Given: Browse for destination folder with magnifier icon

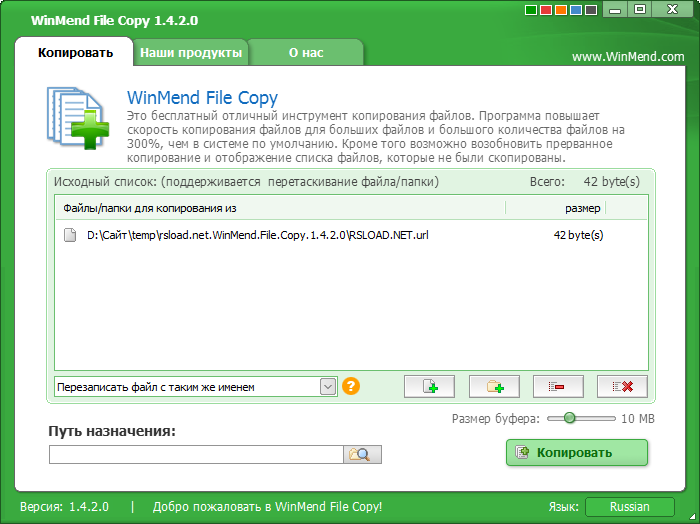Looking at the screenshot, I should click(362, 454).
